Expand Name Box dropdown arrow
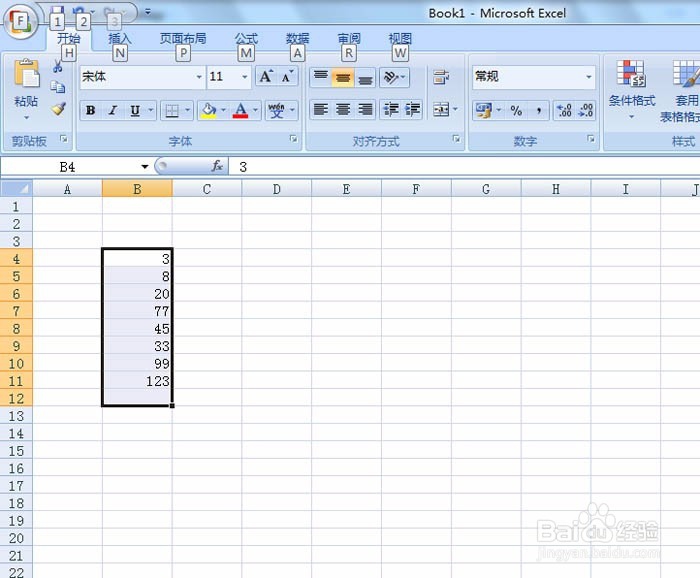The width and height of the screenshot is (700, 578). click(x=145, y=167)
